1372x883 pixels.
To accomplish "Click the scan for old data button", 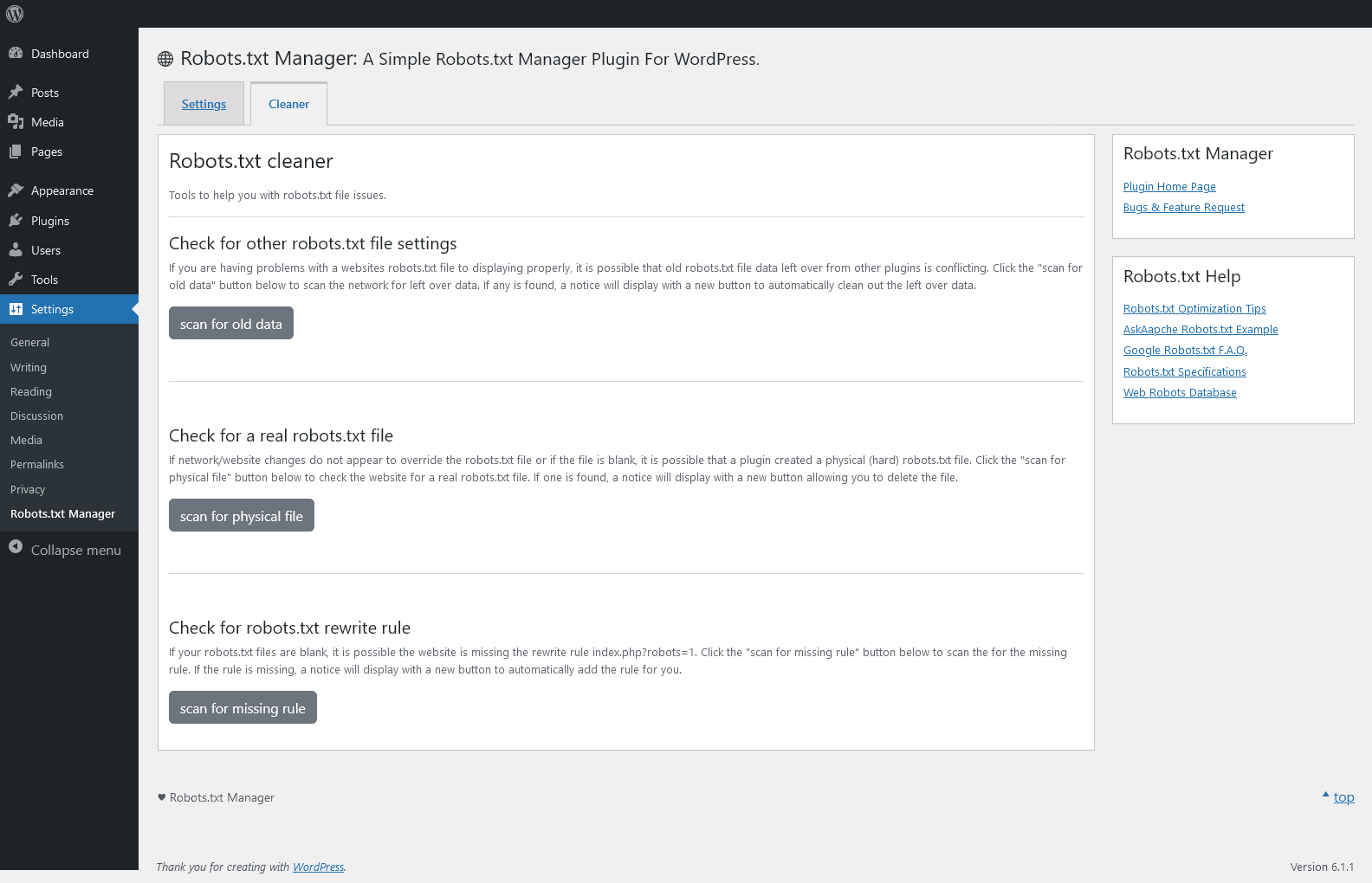I will [231, 323].
